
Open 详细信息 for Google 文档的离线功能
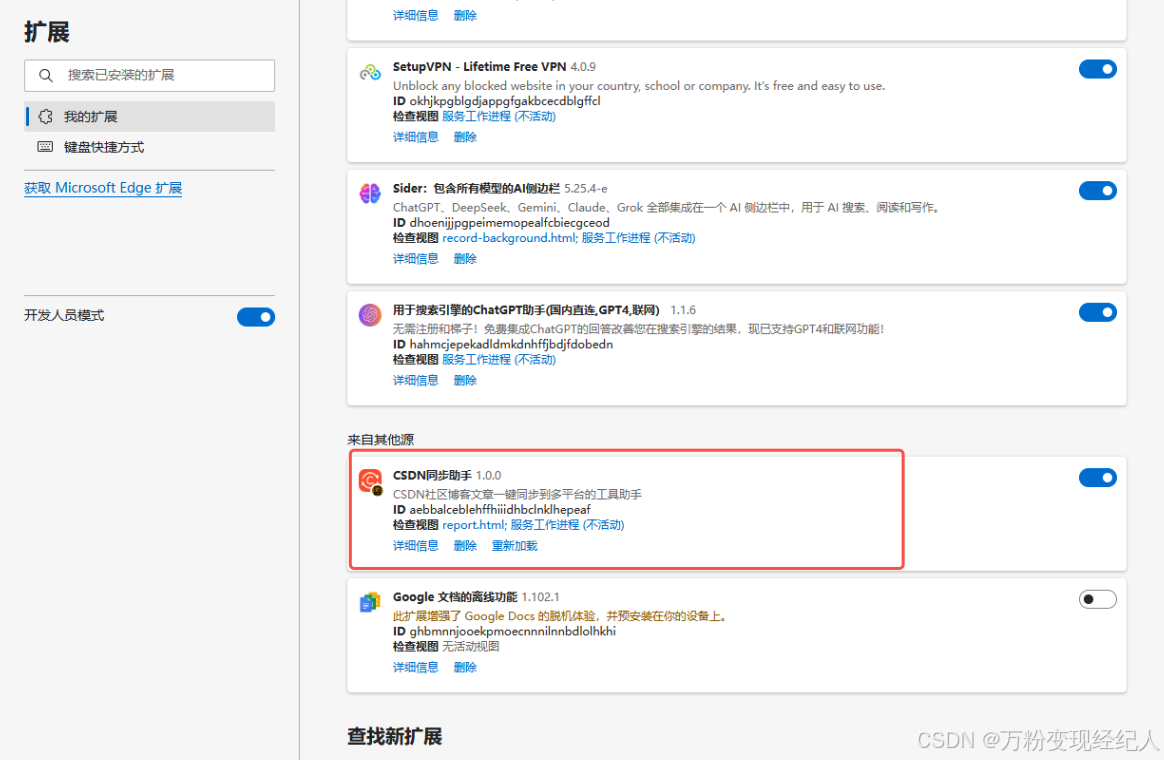coord(416,668)
